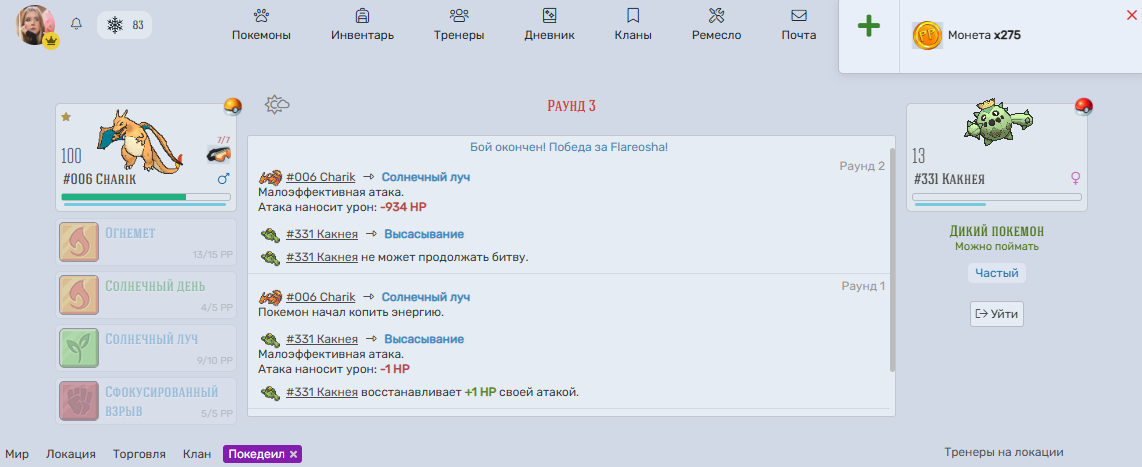Switch to the Торговля chat tab
This screenshot has height=467, width=1142.
pos(139,454)
